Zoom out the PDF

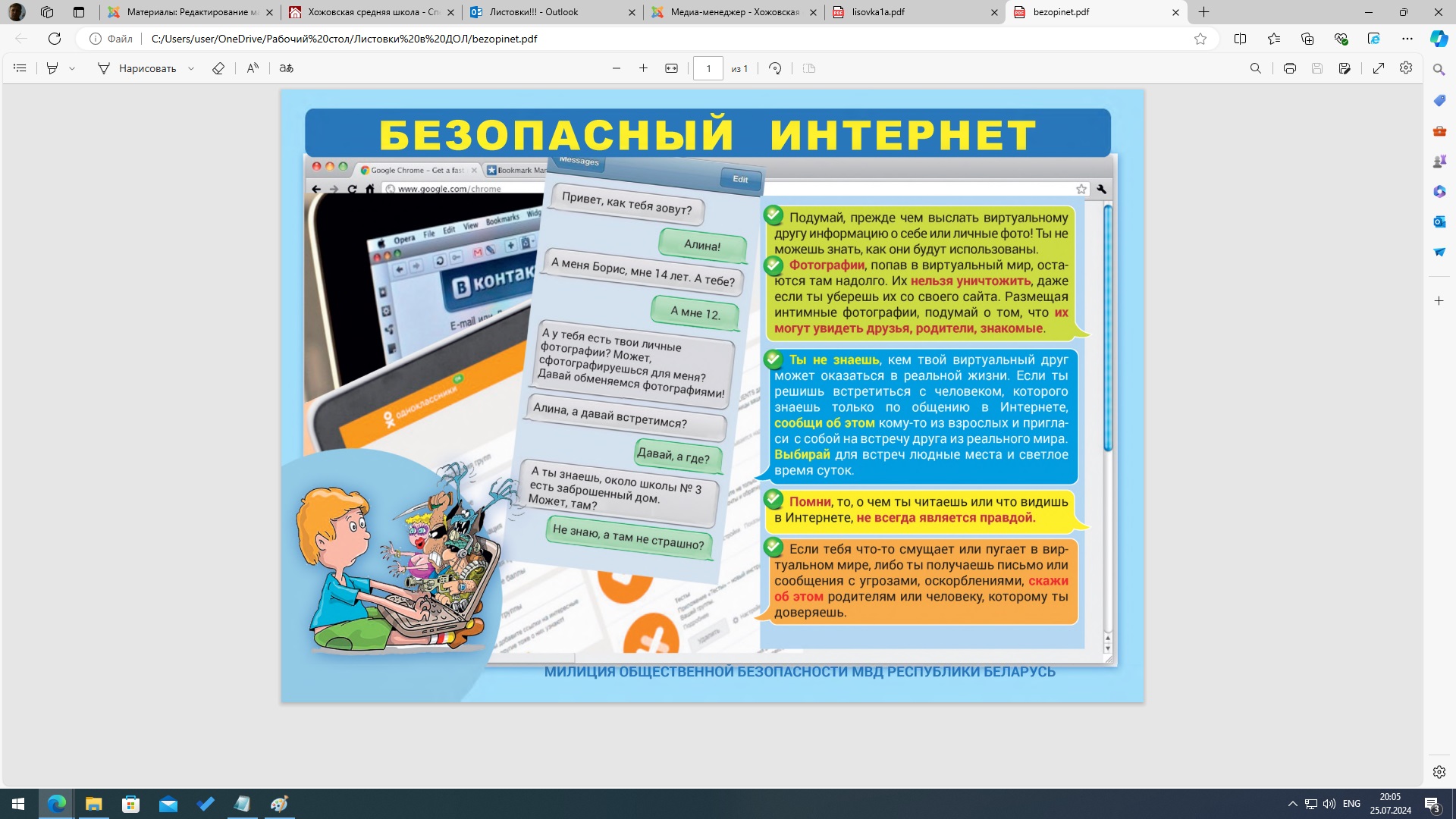[x=617, y=68]
